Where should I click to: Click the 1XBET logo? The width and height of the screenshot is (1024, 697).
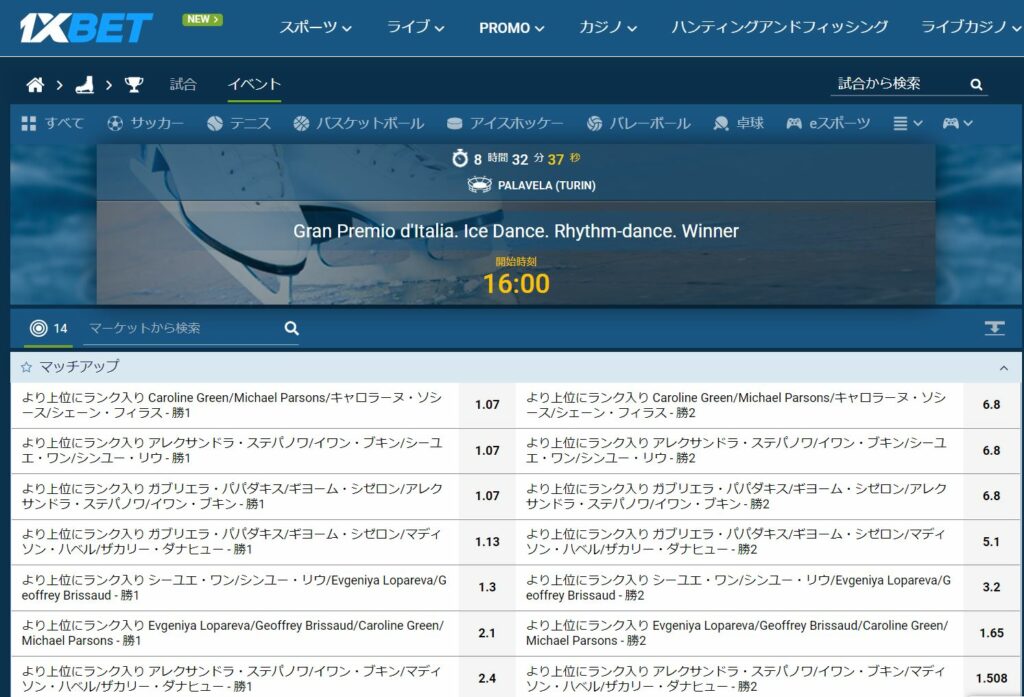[x=87, y=28]
